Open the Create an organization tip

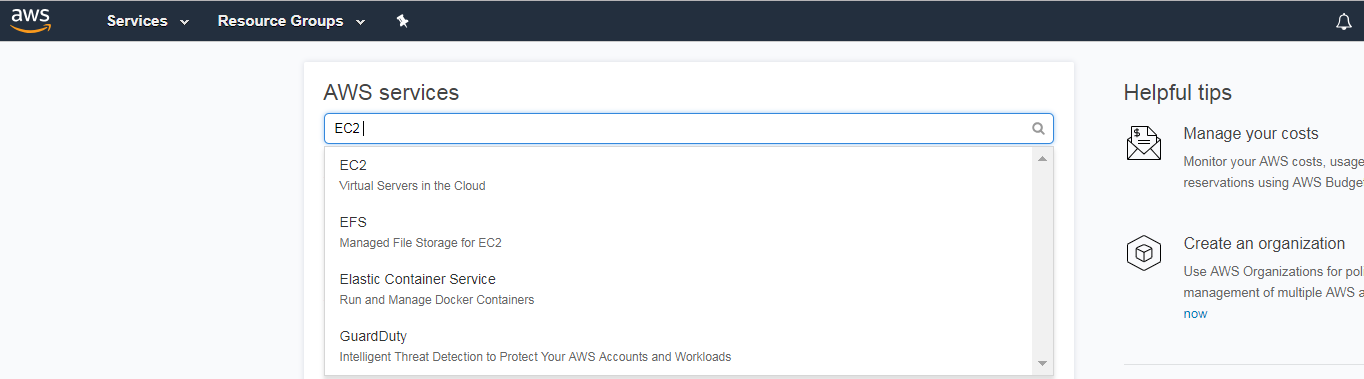pyautogui.click(x=1264, y=243)
